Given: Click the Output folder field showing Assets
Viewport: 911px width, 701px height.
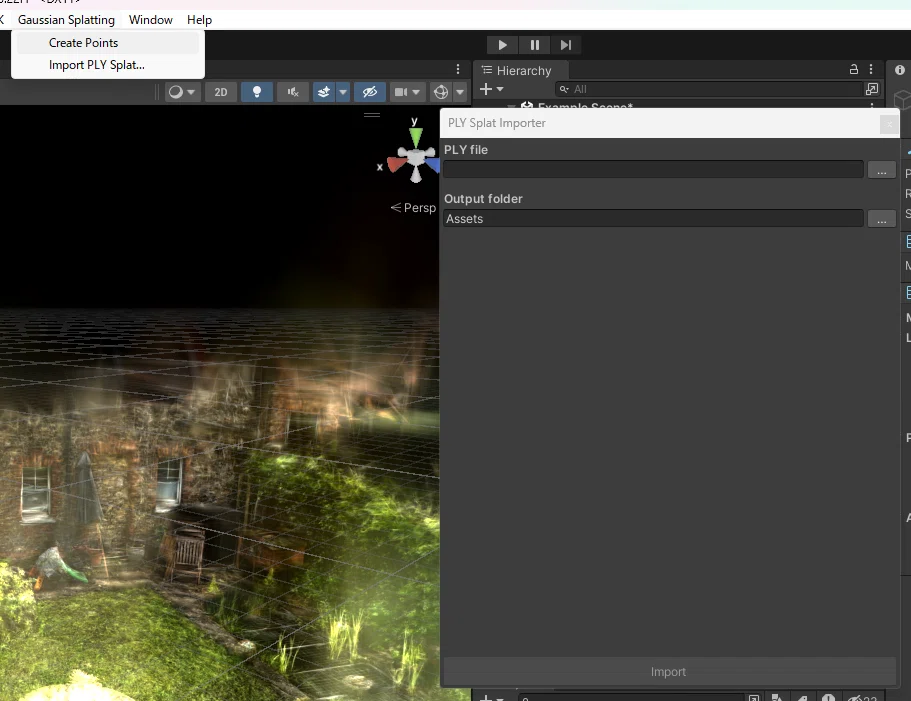Looking at the screenshot, I should 653,218.
